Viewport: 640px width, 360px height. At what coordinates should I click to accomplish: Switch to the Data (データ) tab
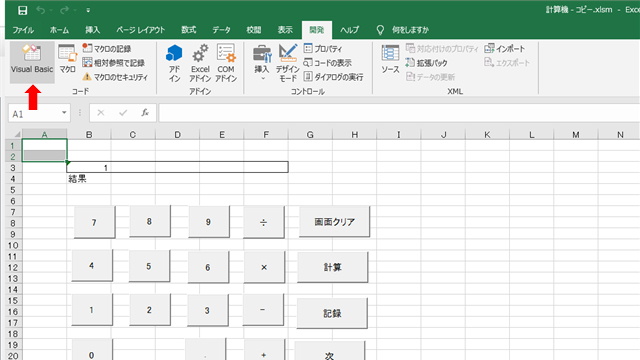[221, 30]
